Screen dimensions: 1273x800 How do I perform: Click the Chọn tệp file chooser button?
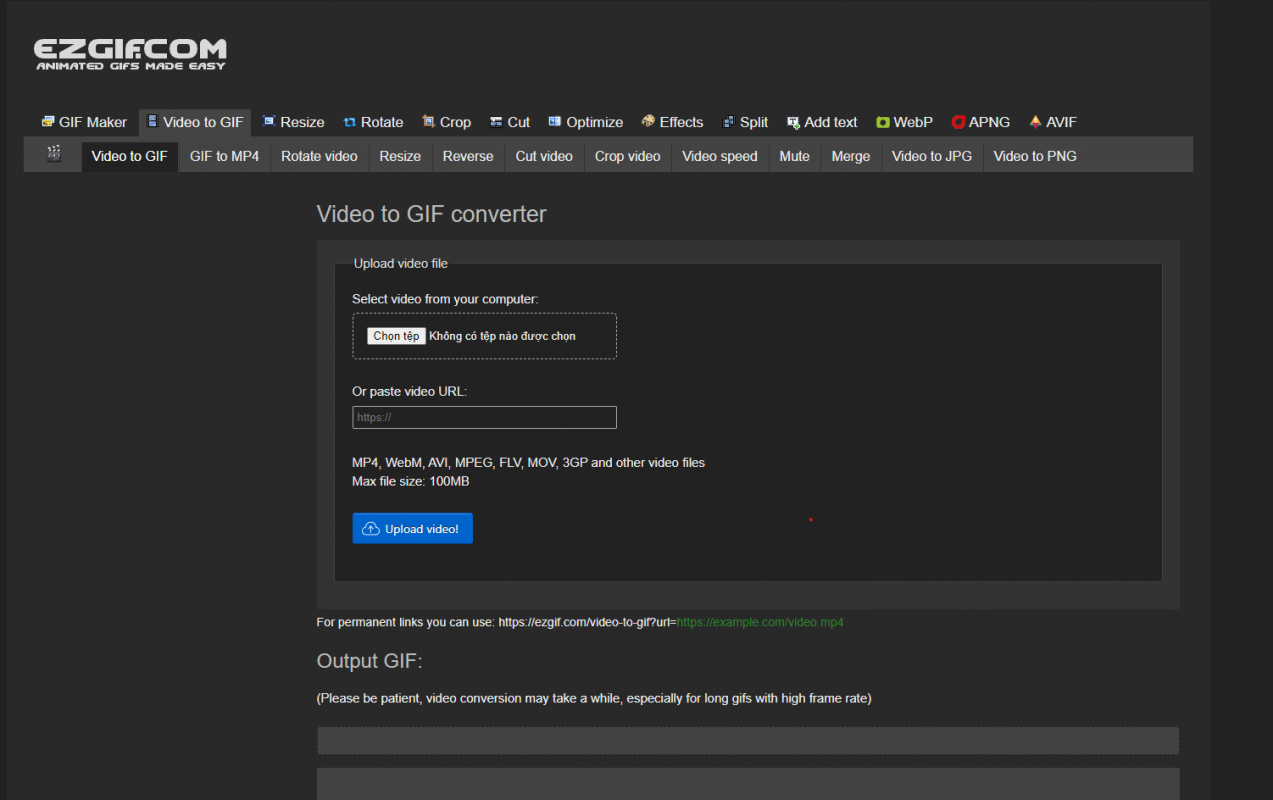tap(396, 336)
